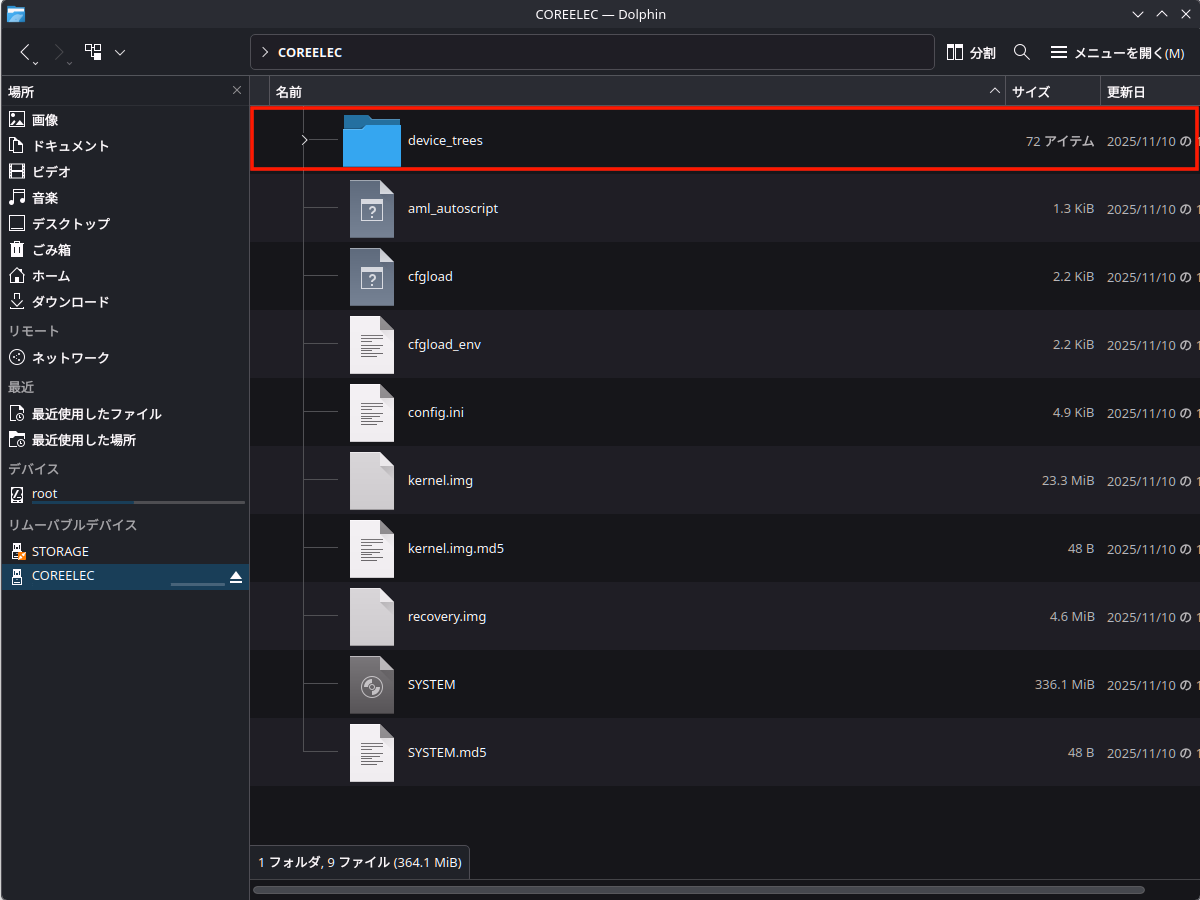Image resolution: width=1200 pixels, height=900 pixels.
Task: Open ネットワーク remote place
Action: click(125, 357)
